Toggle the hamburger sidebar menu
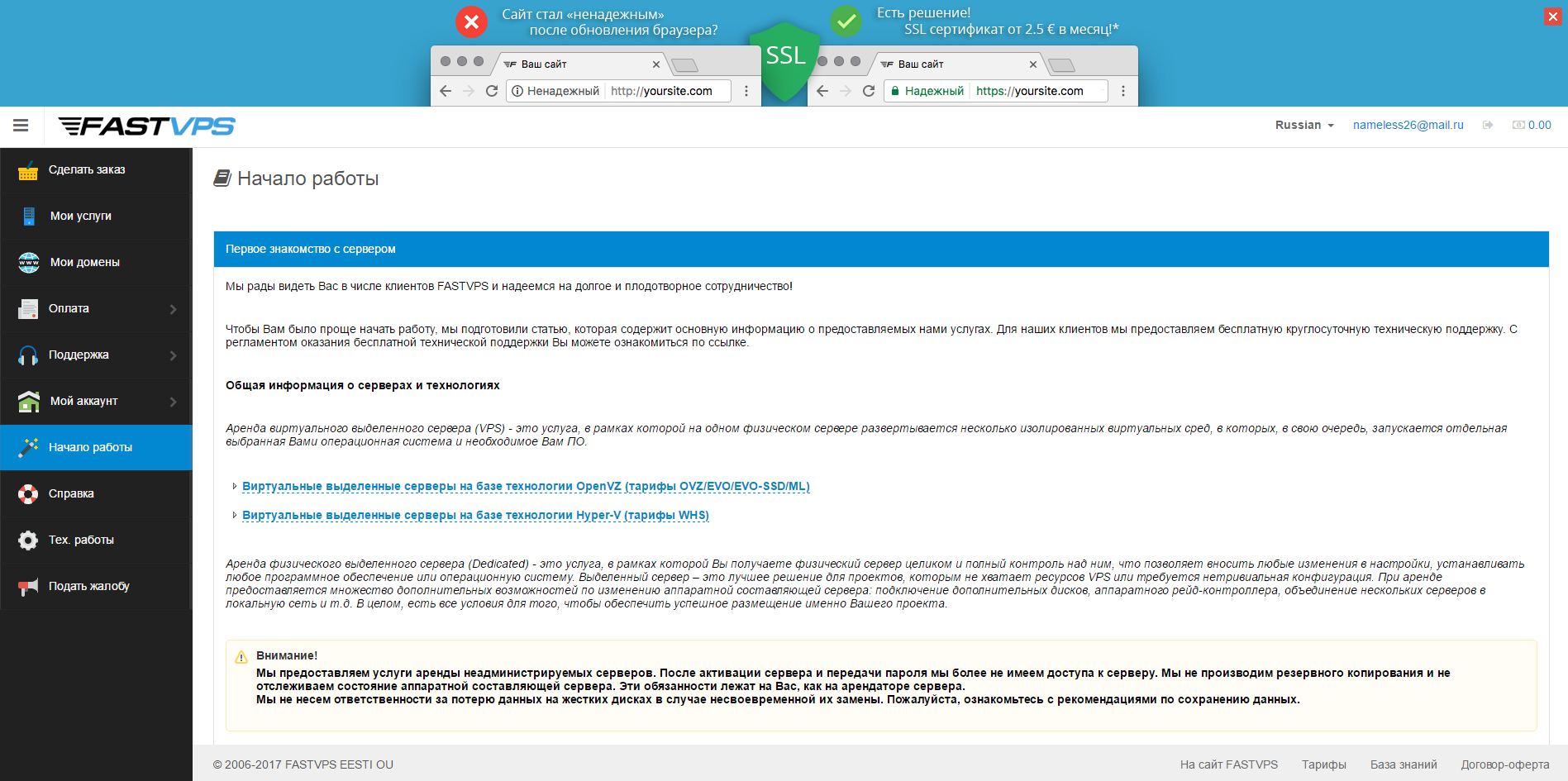The image size is (1568, 781). click(21, 126)
